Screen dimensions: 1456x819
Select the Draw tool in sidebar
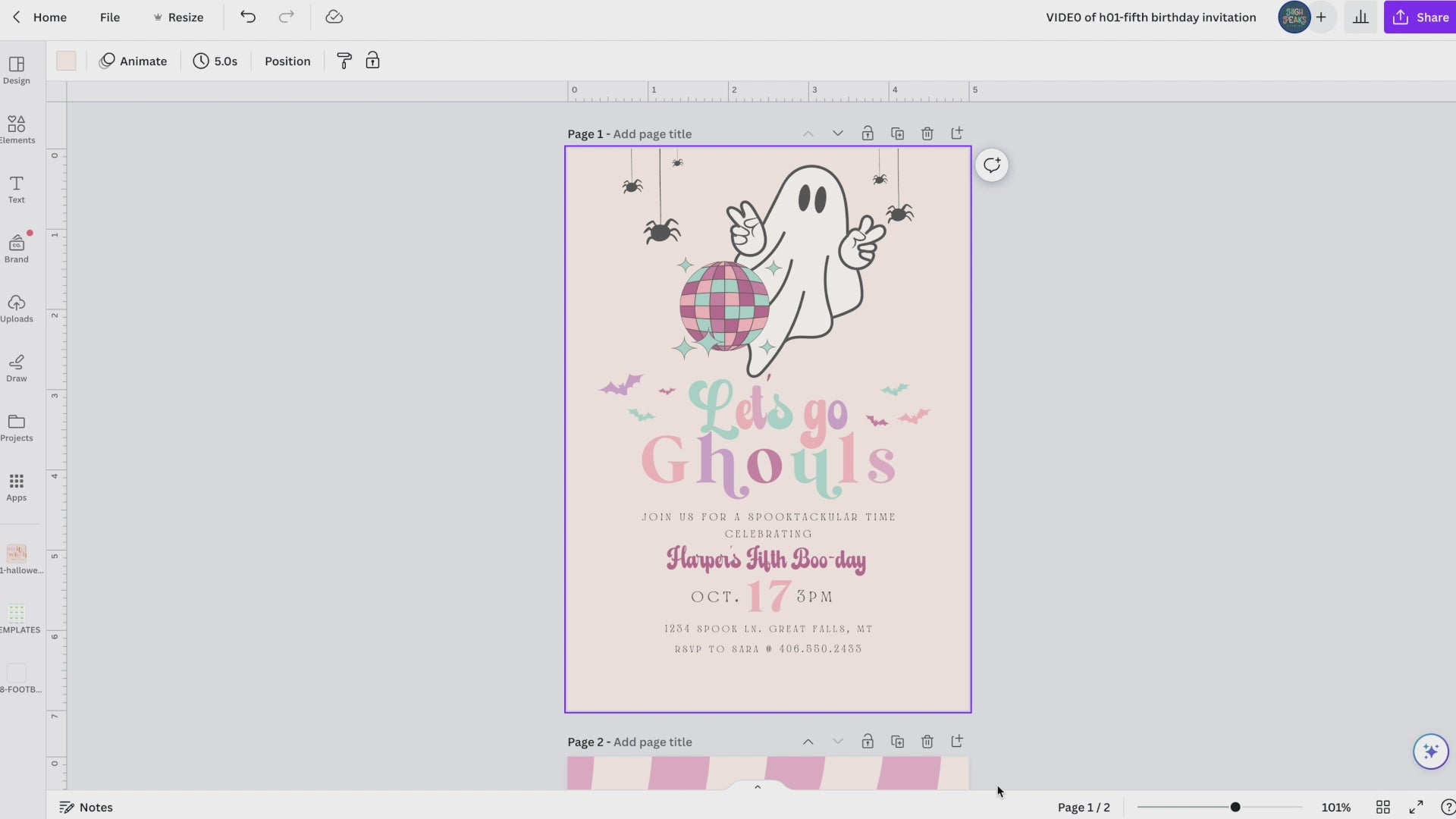click(17, 368)
